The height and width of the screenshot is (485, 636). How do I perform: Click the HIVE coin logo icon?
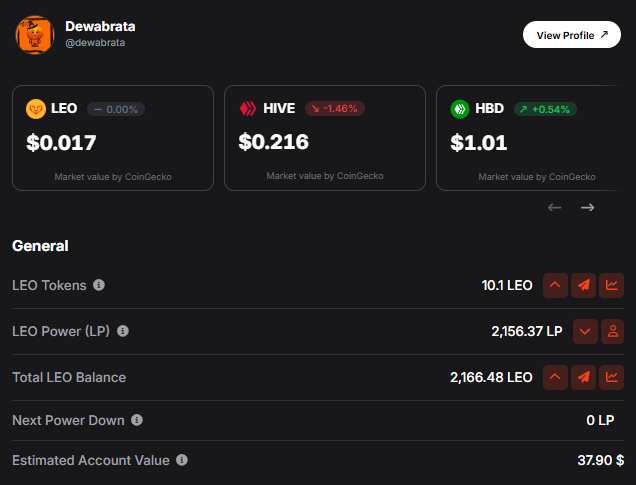[x=248, y=109]
